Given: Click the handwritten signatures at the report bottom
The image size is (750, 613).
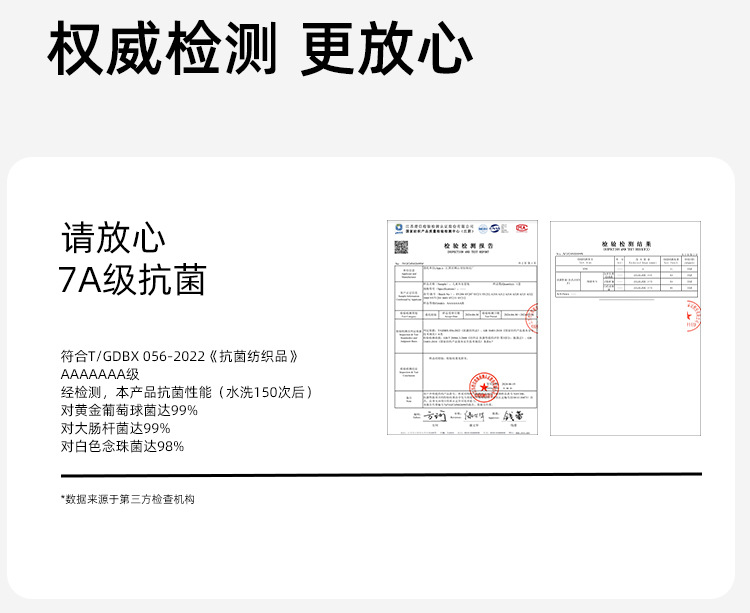Looking at the screenshot, I should point(470,416).
